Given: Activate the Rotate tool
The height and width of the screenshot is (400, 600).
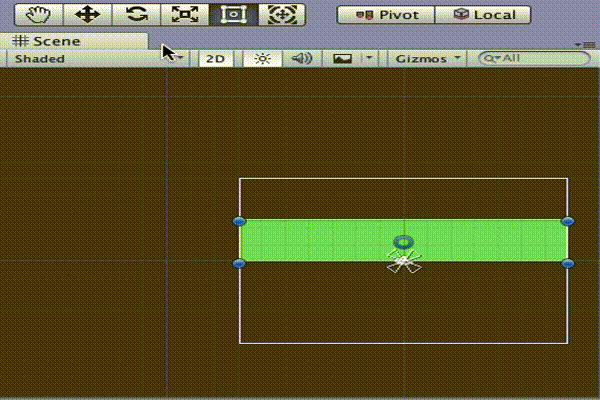Looking at the screenshot, I should pyautogui.click(x=137, y=15).
